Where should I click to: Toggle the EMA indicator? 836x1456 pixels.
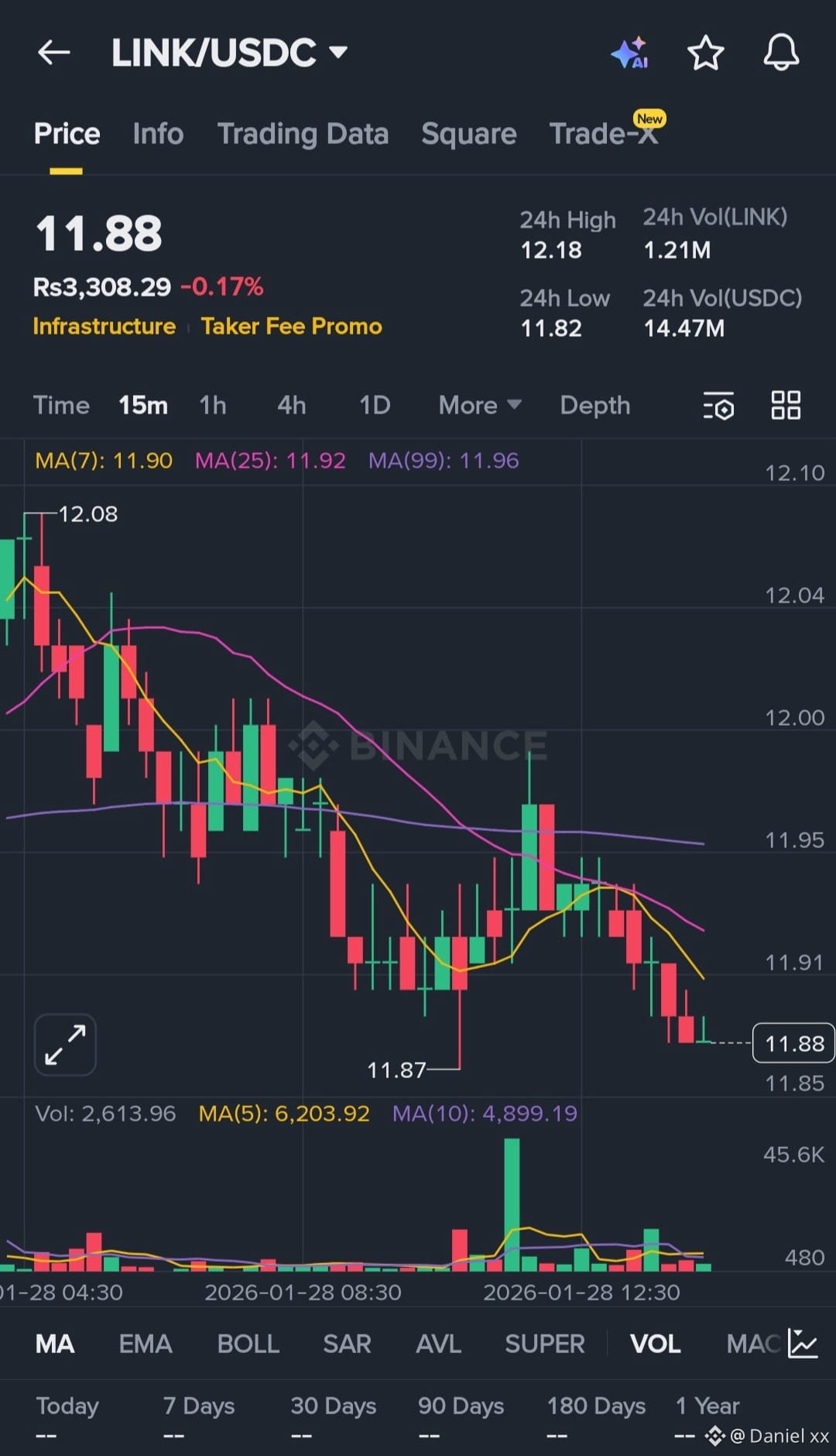(x=146, y=1344)
